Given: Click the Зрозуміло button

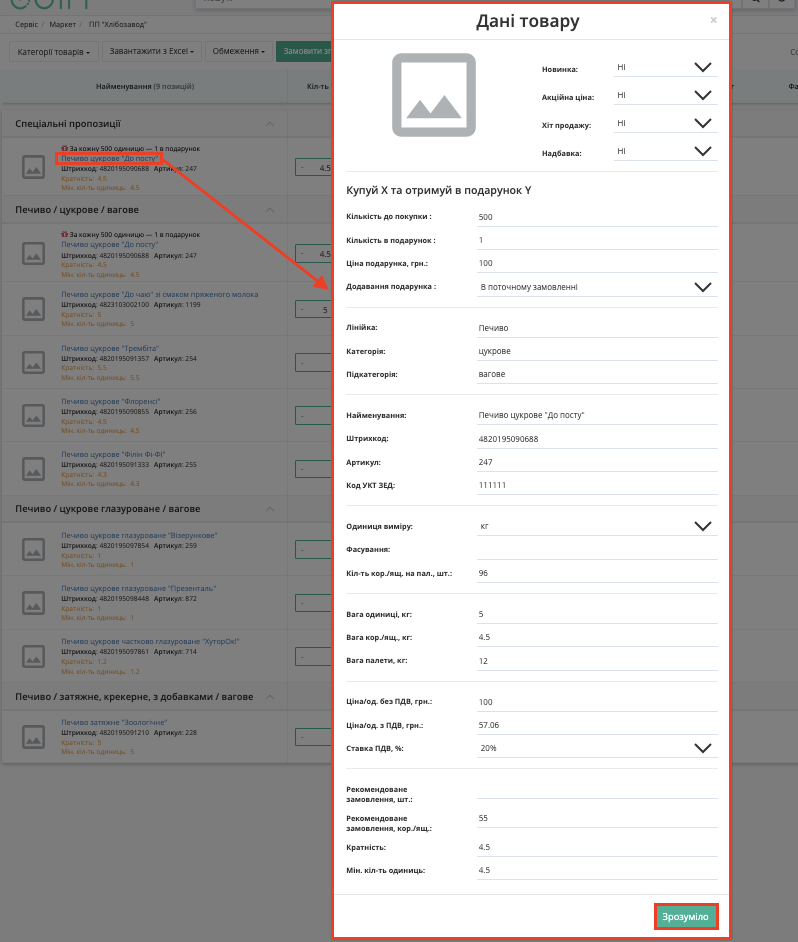Looking at the screenshot, I should pos(686,917).
